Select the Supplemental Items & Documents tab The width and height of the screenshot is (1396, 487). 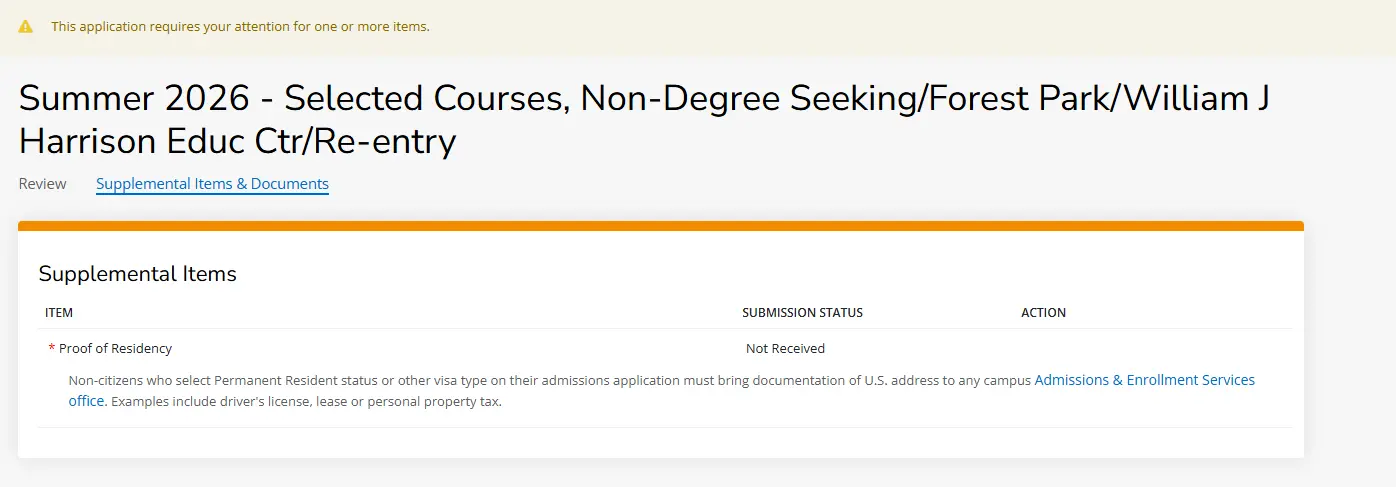point(212,184)
